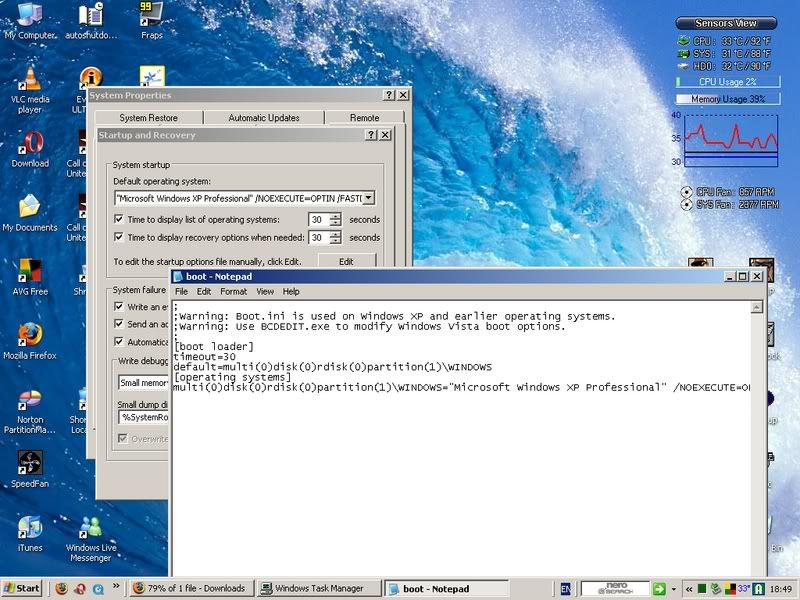The width and height of the screenshot is (800, 600).
Task: Switch to the Automatic Updates tab
Action: pyautogui.click(x=263, y=117)
